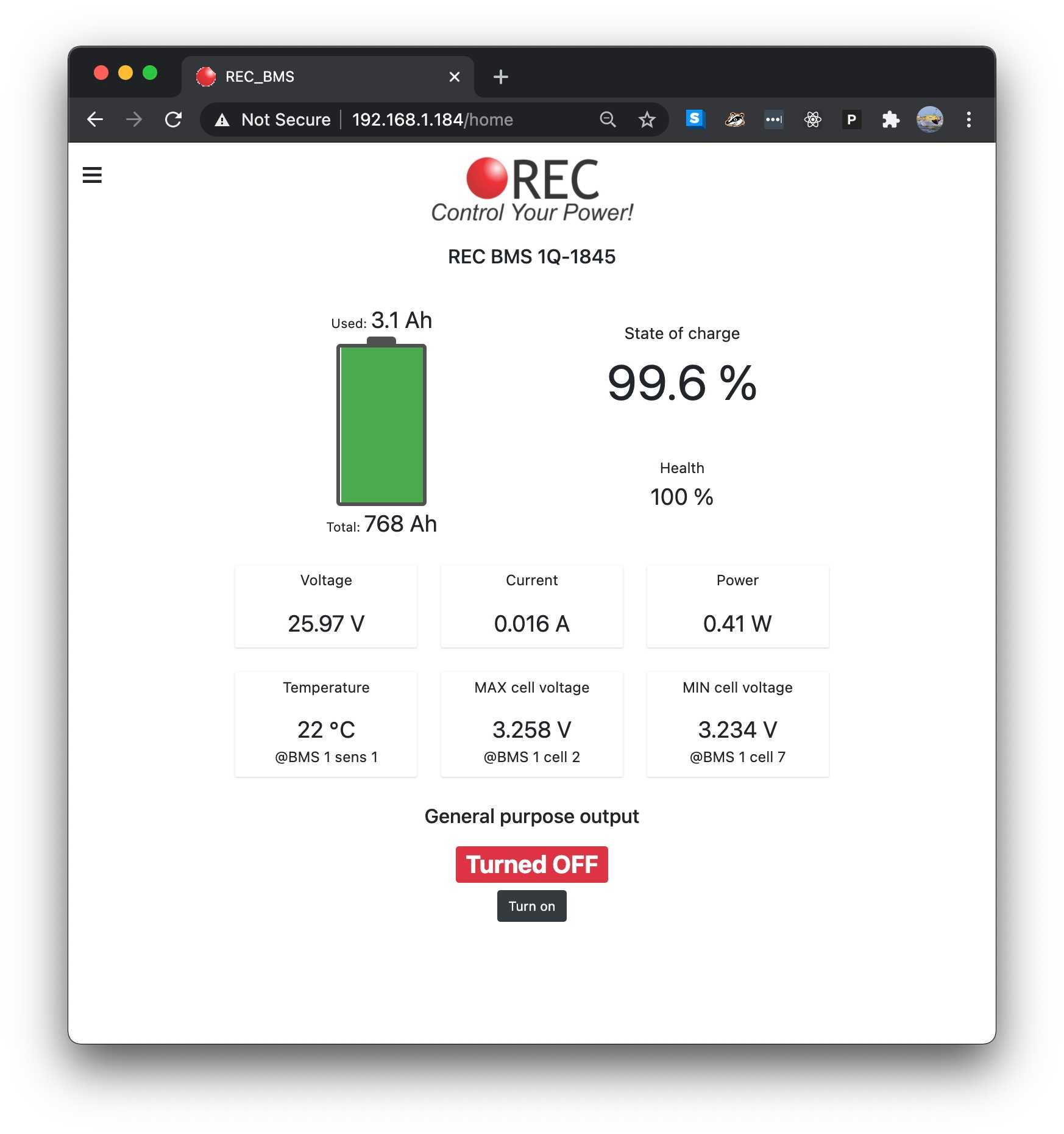Click the Used 3.1 Ah reading
1064x1134 pixels.
[x=381, y=321]
